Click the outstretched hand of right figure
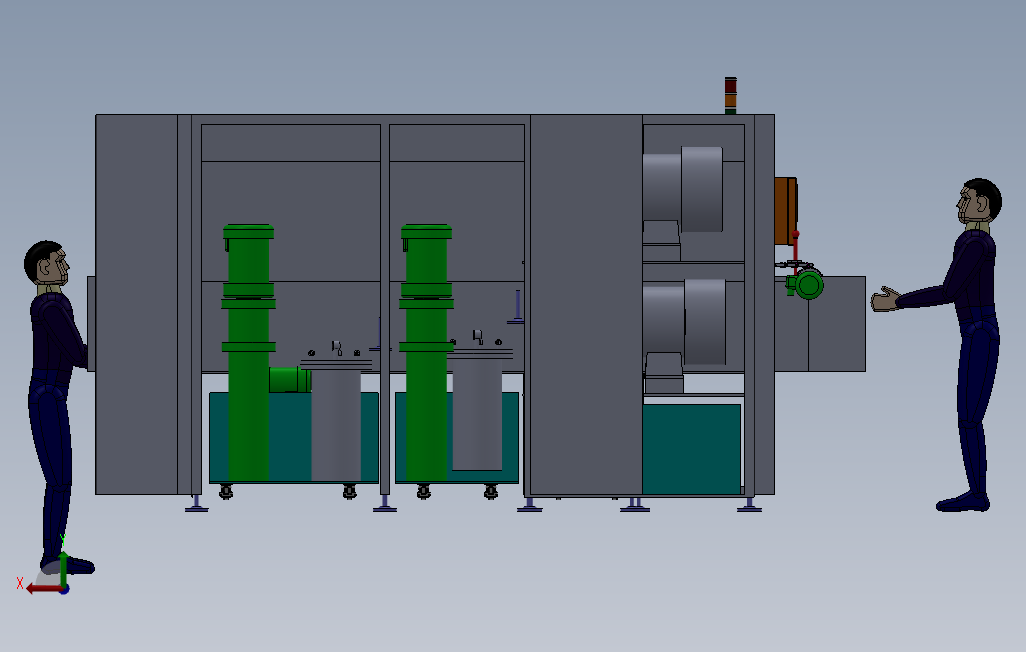Screen dimensions: 1026x652 (884, 300)
